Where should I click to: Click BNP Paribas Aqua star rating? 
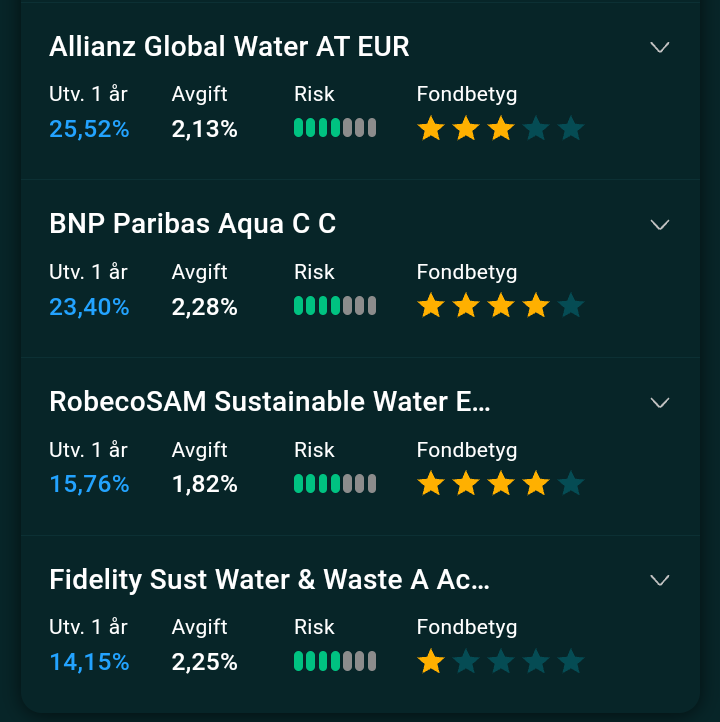500,306
